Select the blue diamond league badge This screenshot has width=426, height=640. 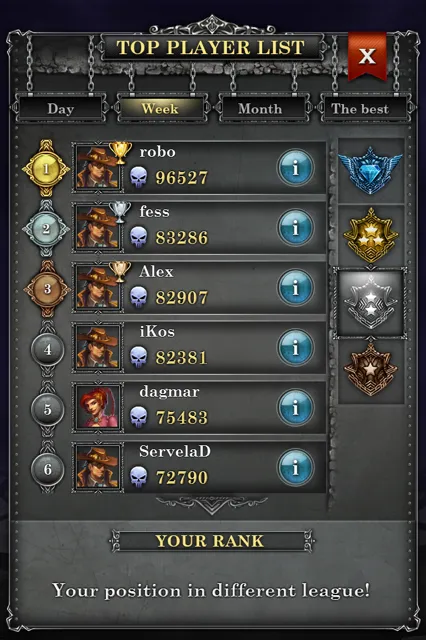click(371, 171)
